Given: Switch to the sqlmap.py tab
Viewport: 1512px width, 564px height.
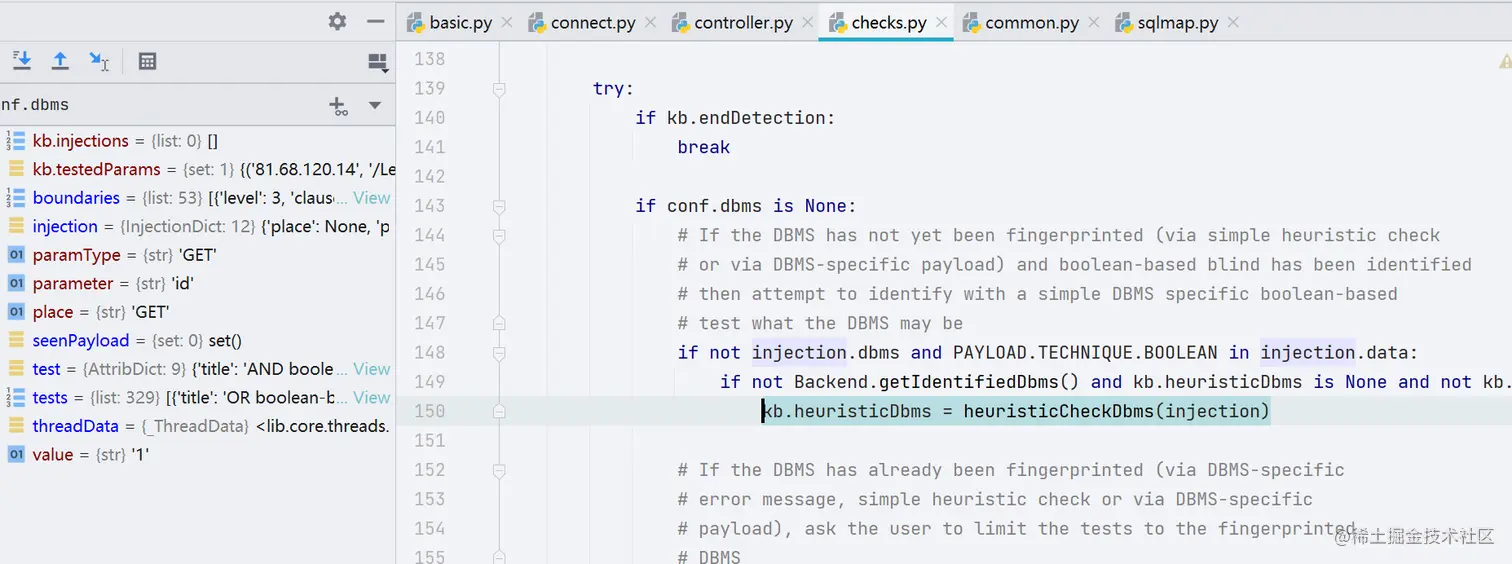Looking at the screenshot, I should (x=1178, y=22).
